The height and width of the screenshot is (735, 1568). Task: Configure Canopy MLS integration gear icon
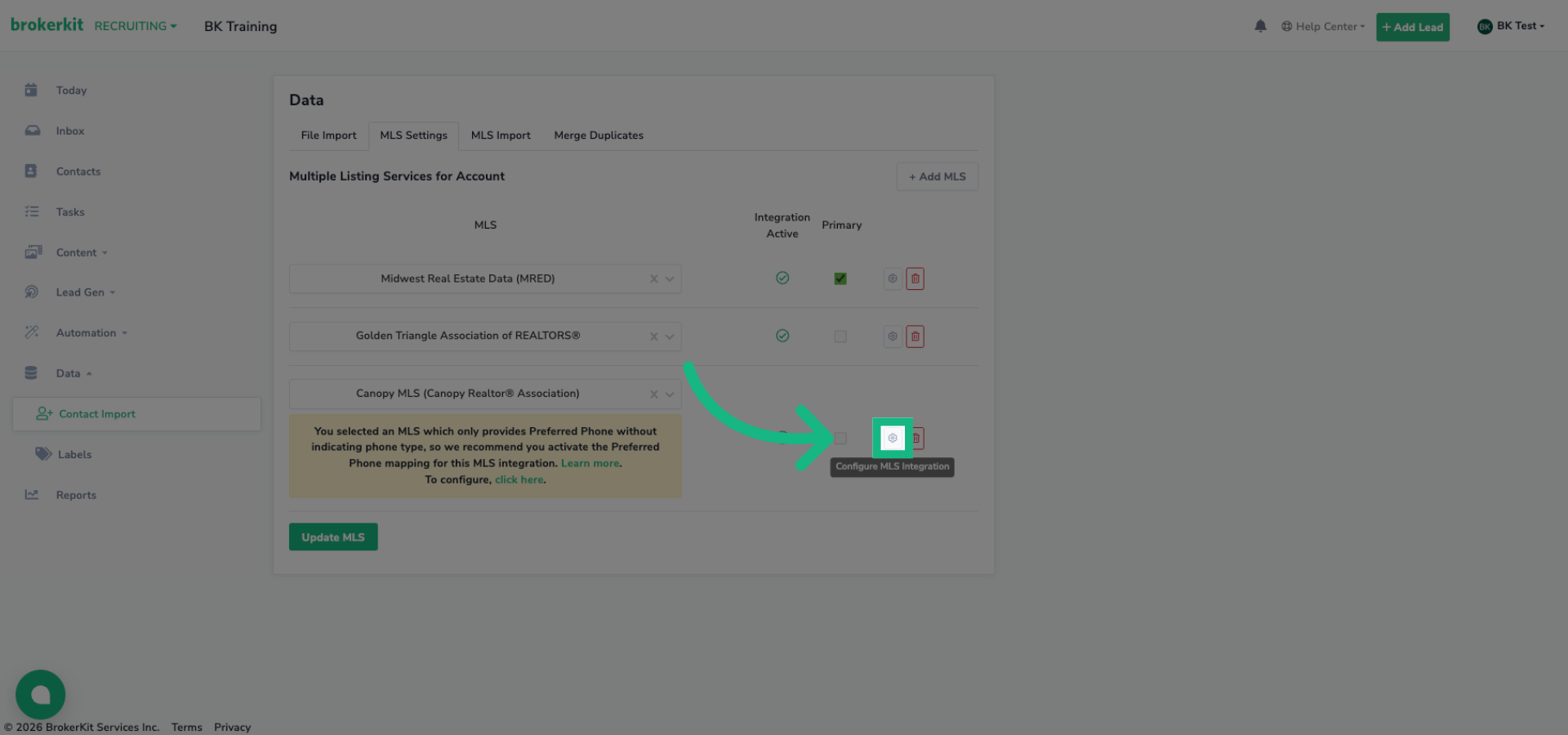[893, 439]
